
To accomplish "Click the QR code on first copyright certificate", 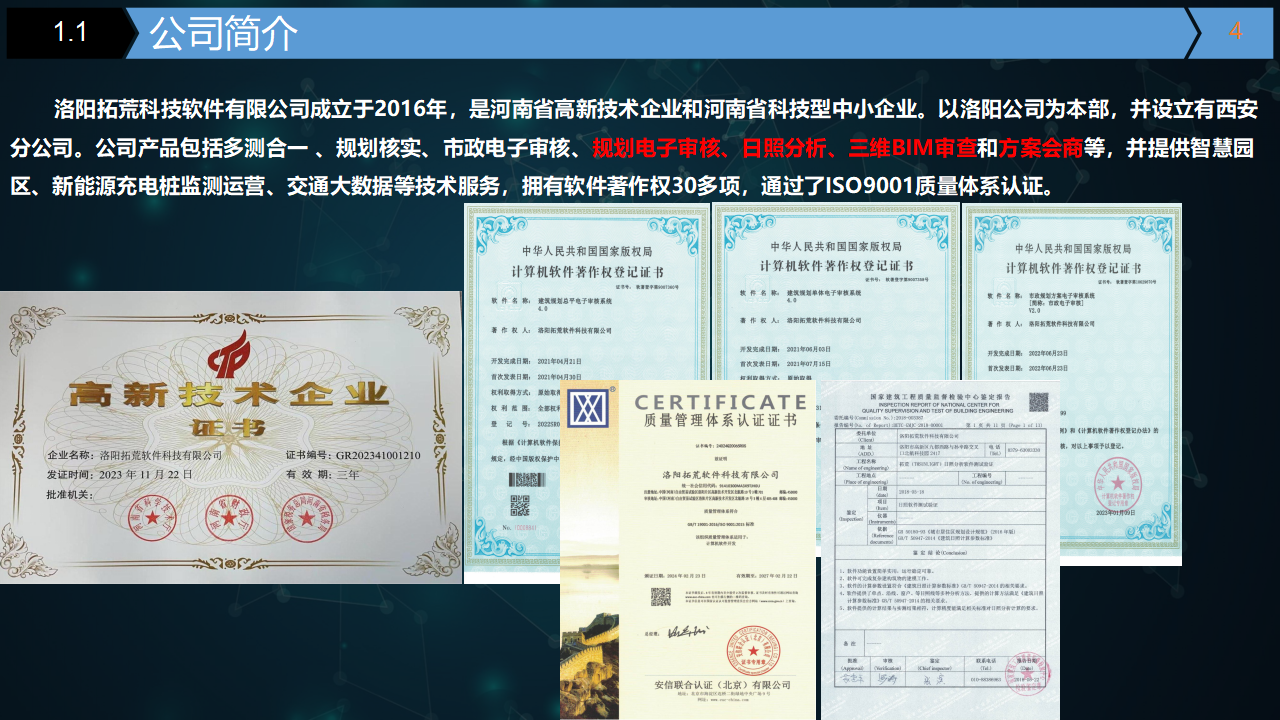I will click(519, 504).
